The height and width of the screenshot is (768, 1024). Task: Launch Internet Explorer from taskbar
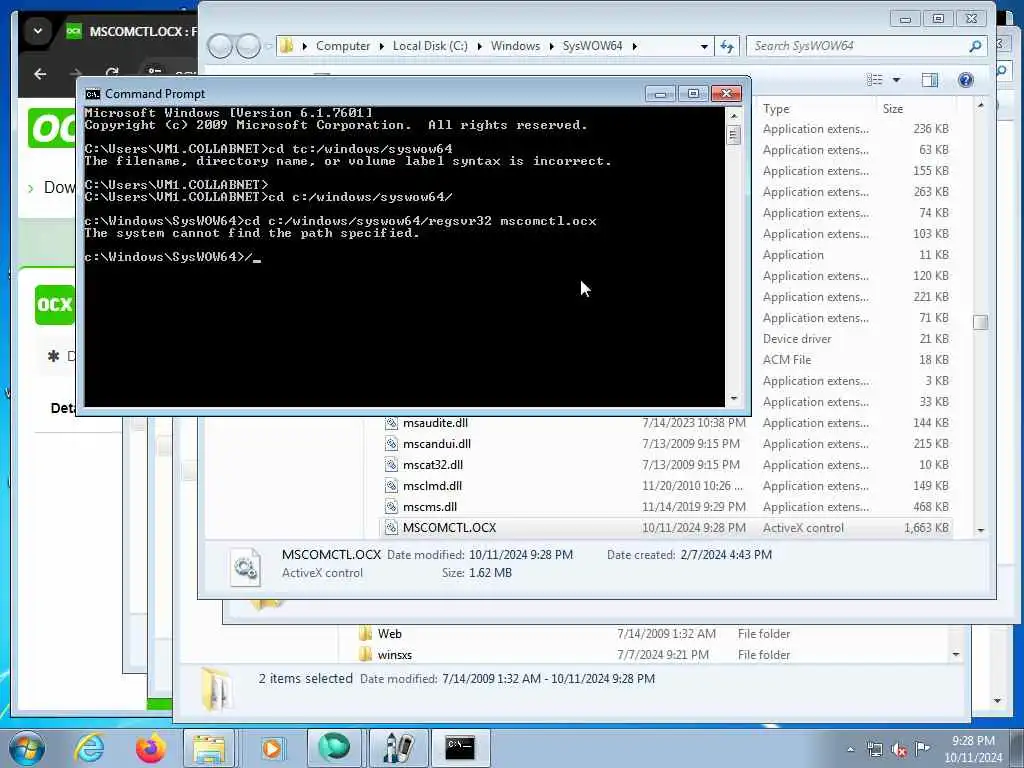[89, 748]
